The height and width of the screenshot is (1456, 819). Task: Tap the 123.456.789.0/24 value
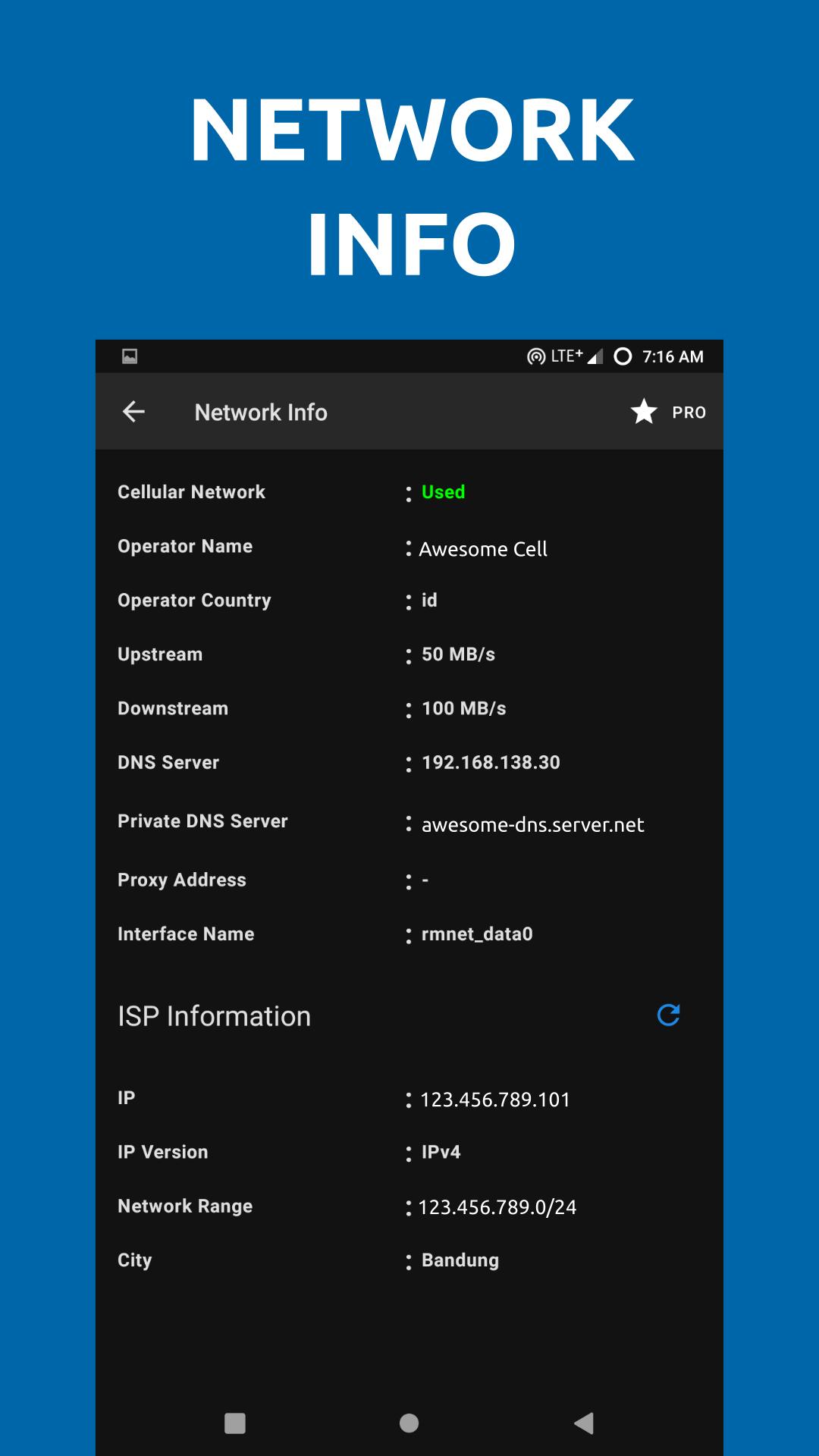pos(497,1207)
